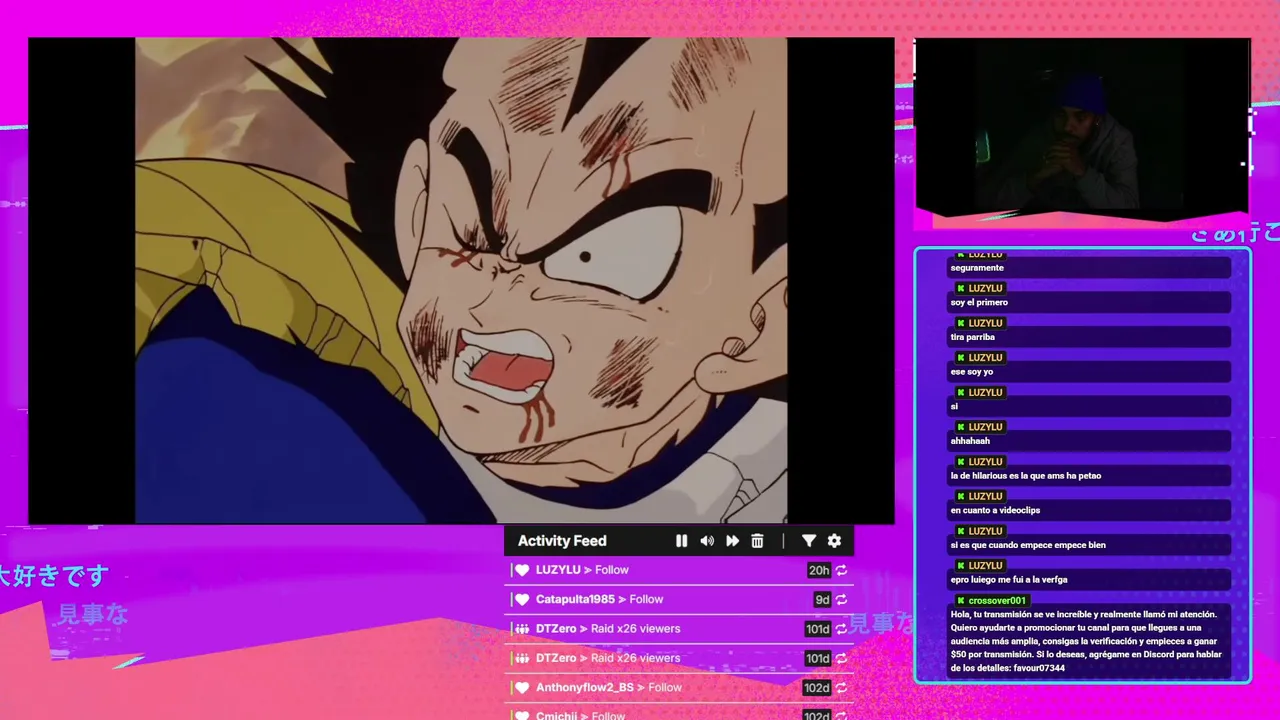Replay the Anthonyflow2_BS follow alert

pyautogui.click(x=842, y=688)
